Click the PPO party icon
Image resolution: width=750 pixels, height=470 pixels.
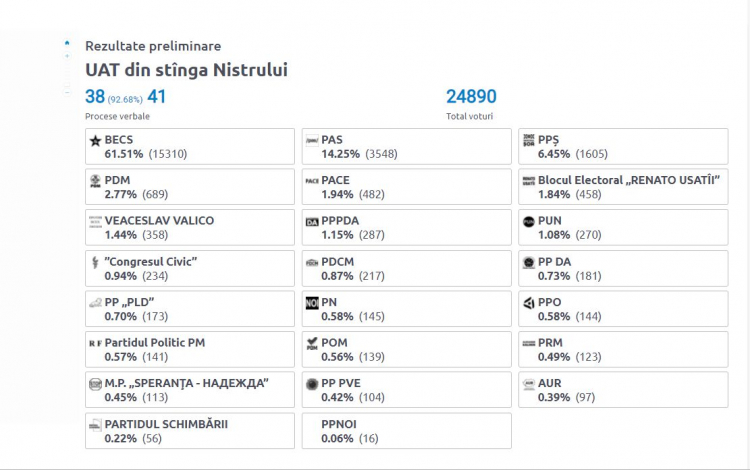pyautogui.click(x=529, y=303)
